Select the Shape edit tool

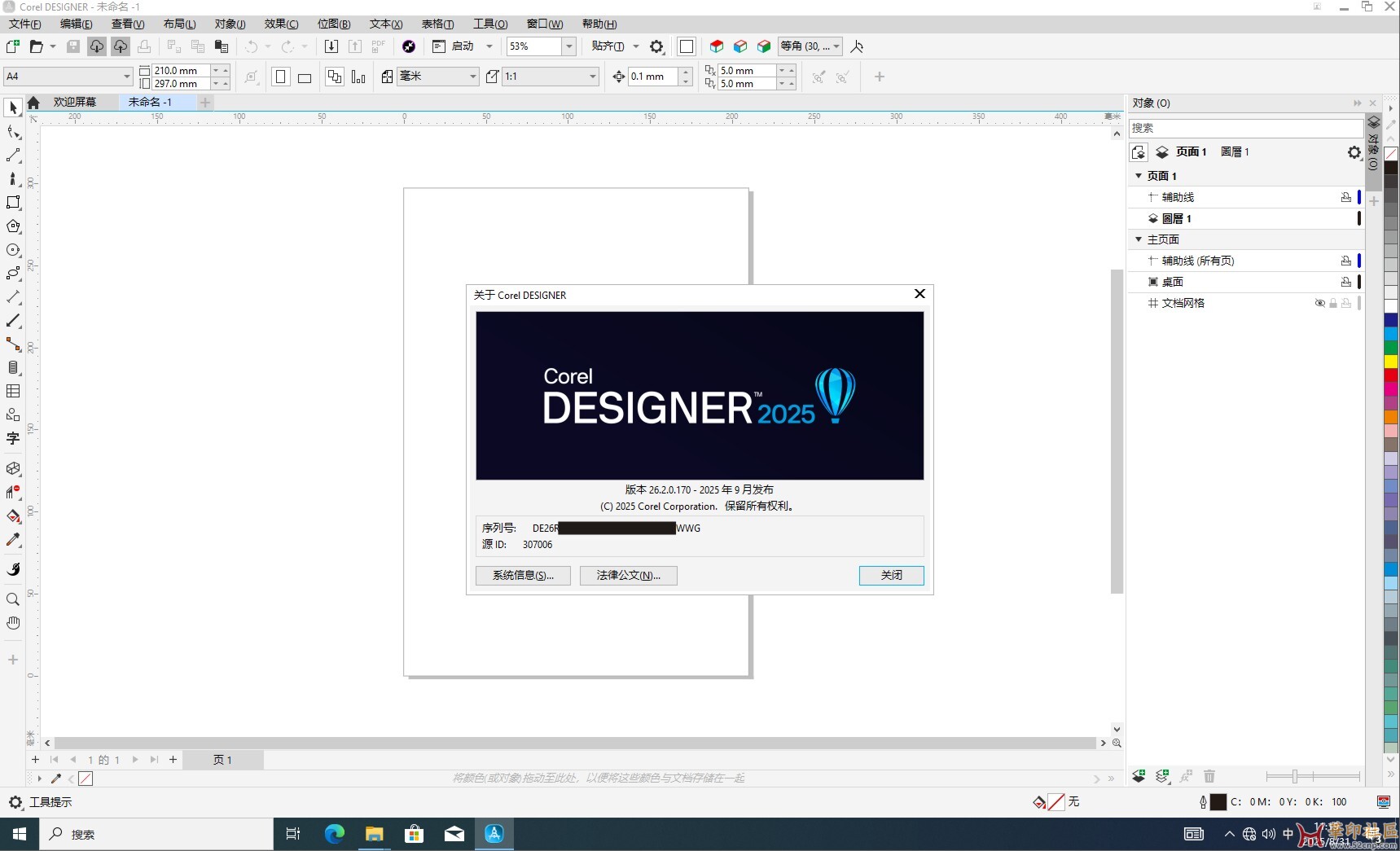coord(13,132)
